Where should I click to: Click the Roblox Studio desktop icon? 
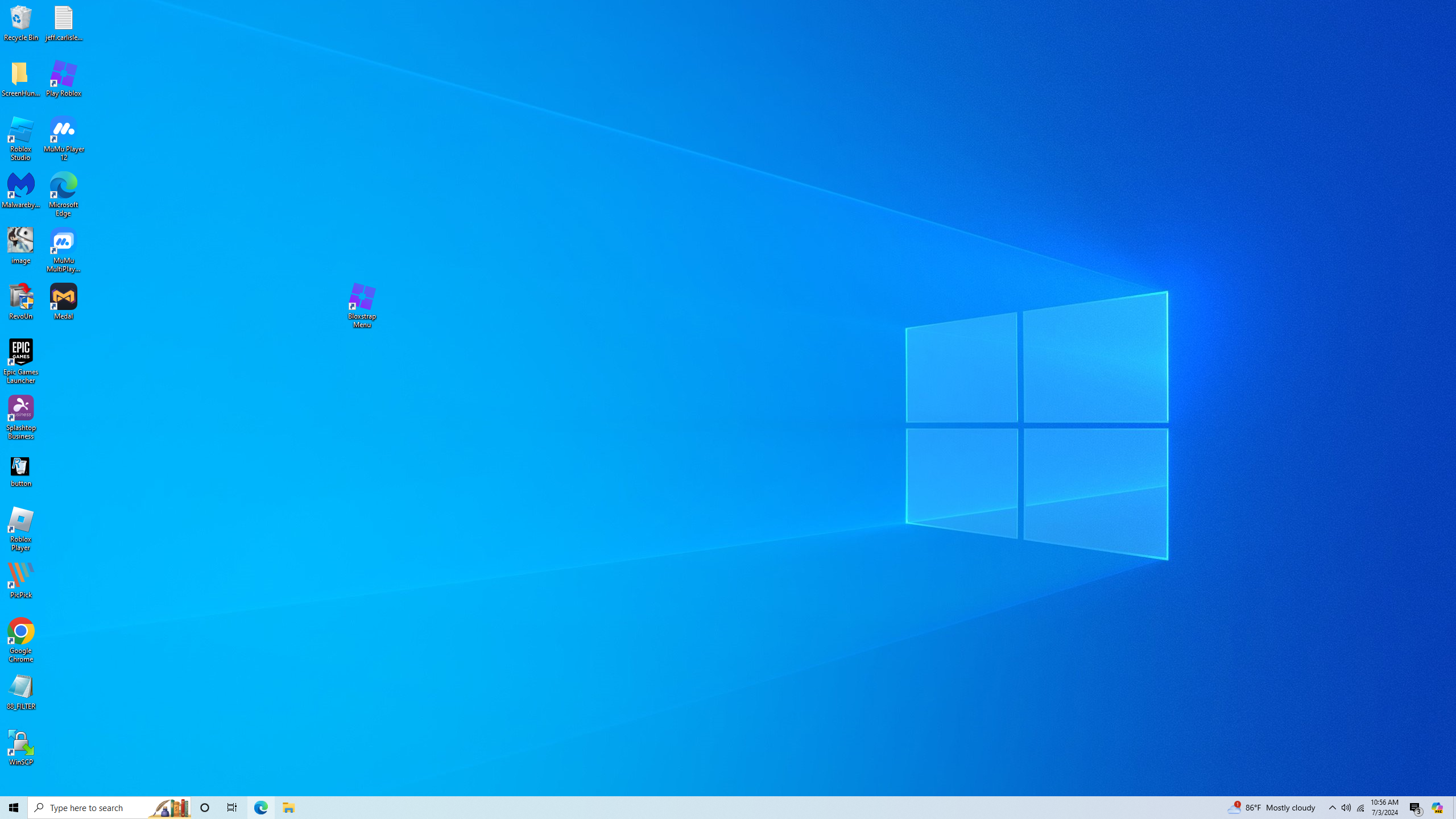(x=21, y=138)
